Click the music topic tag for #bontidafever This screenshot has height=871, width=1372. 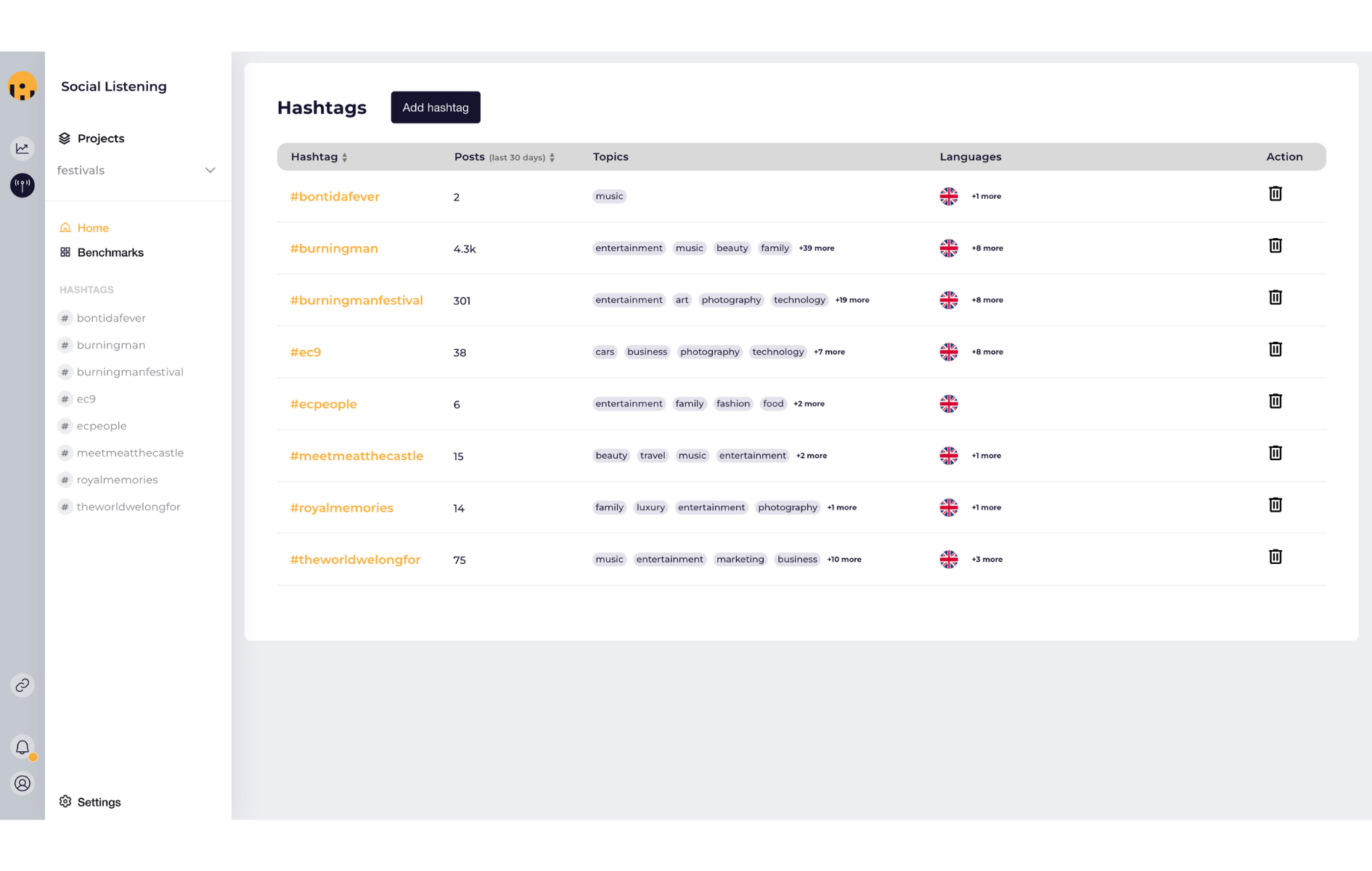tap(609, 196)
